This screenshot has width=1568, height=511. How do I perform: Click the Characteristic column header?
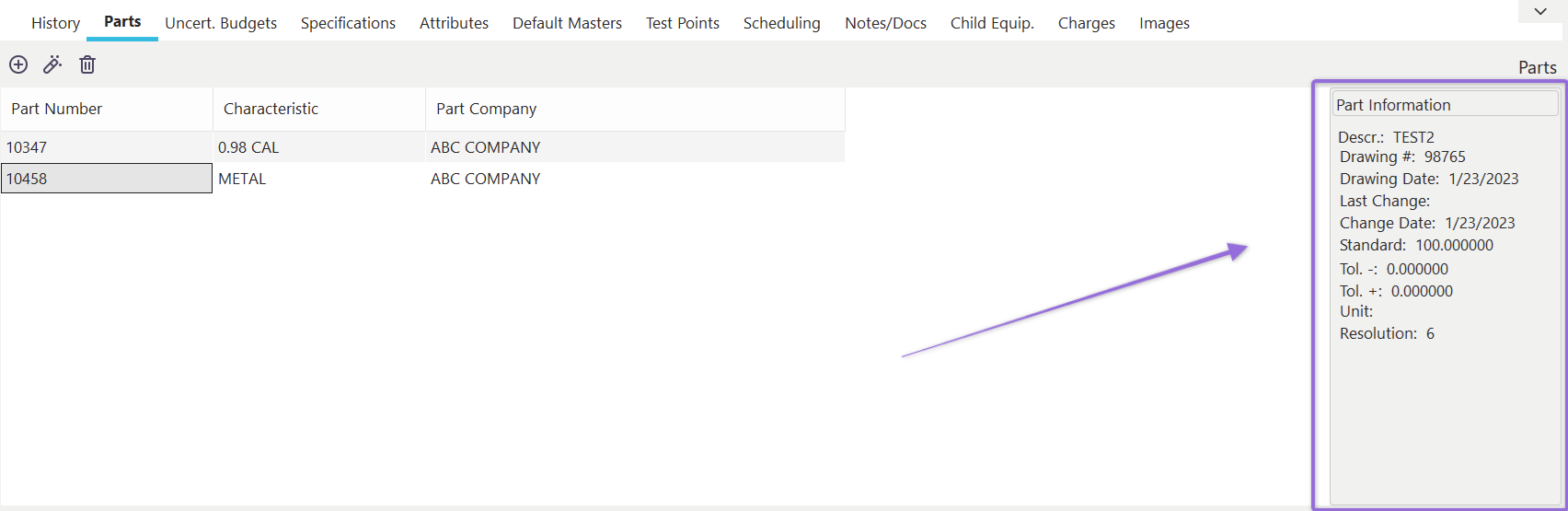[271, 109]
